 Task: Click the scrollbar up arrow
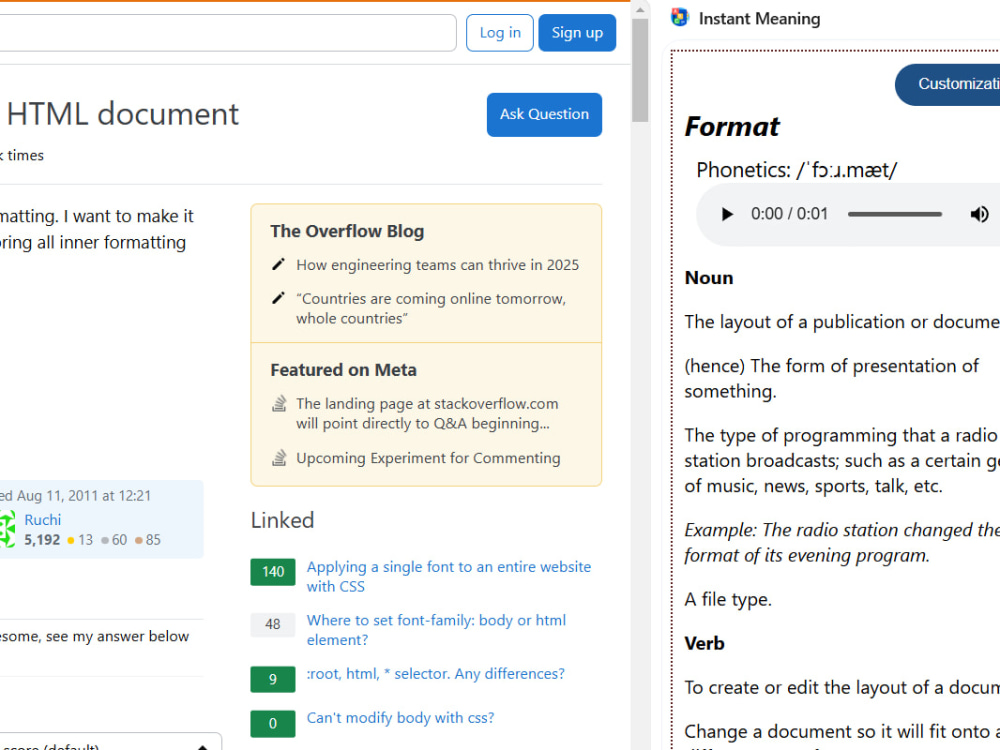[640, 9]
